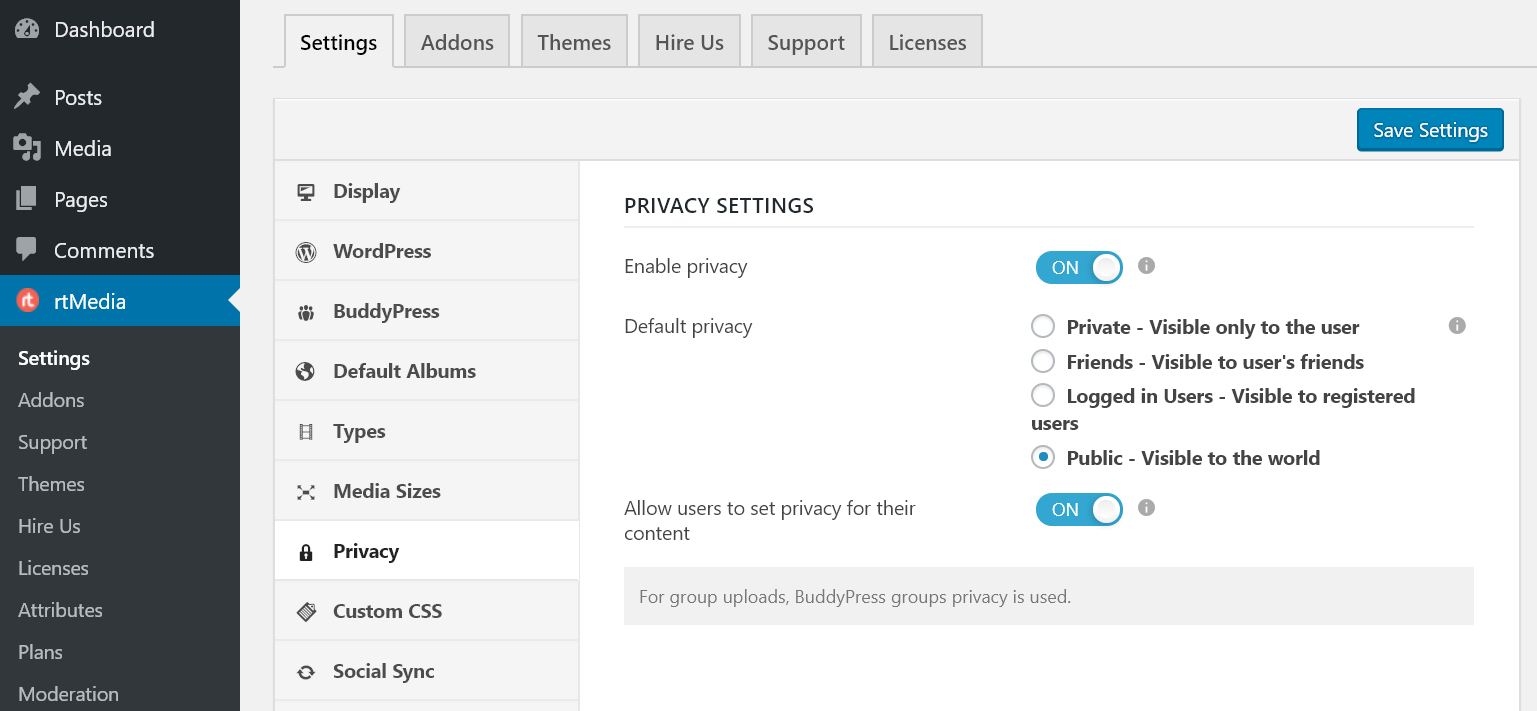Open Default Albums via the globe icon
This screenshot has width=1537, height=711.
pos(306,370)
